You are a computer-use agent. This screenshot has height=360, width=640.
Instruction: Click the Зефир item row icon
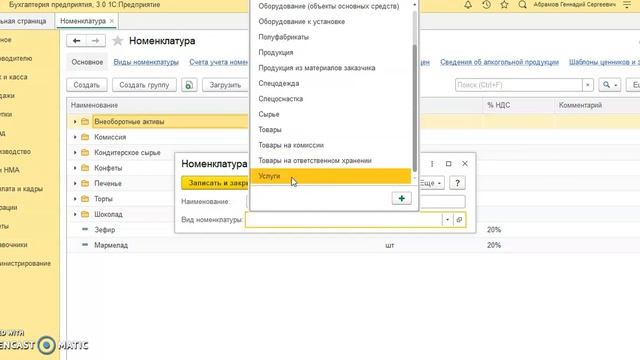(85, 229)
